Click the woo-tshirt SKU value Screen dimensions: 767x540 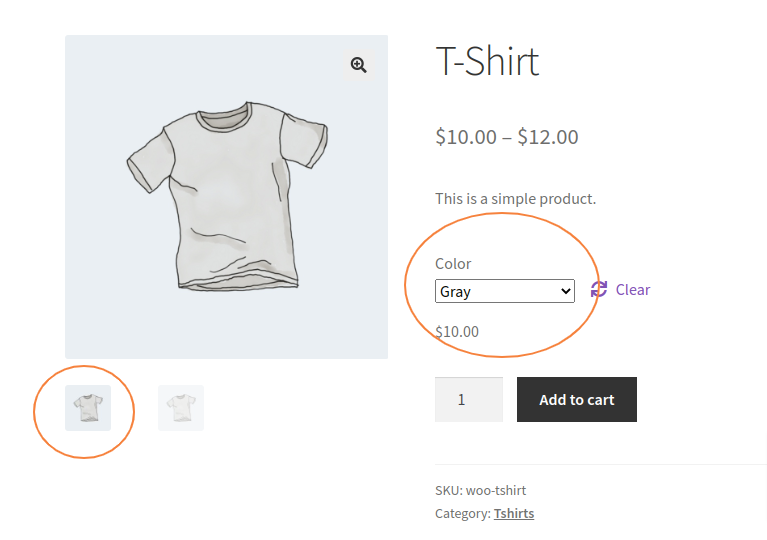pos(496,490)
